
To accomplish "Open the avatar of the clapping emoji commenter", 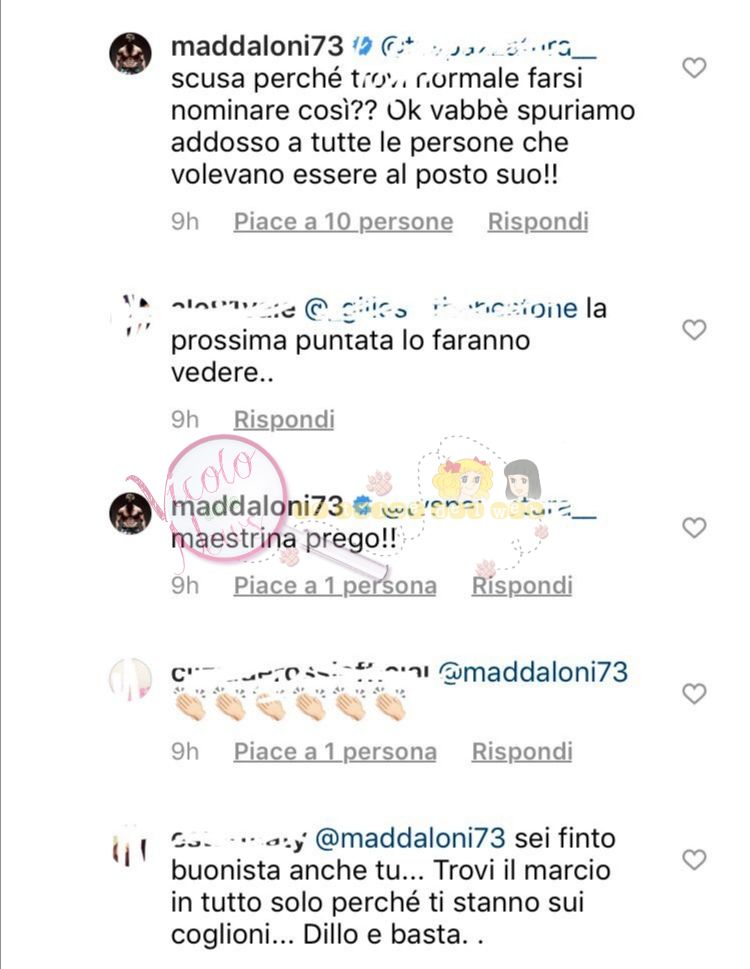I will pos(130,679).
